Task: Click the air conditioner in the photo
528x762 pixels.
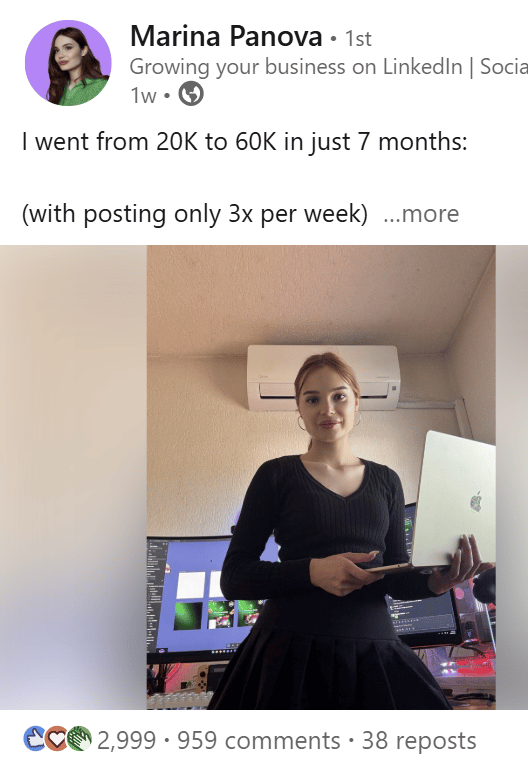Action: tap(323, 377)
